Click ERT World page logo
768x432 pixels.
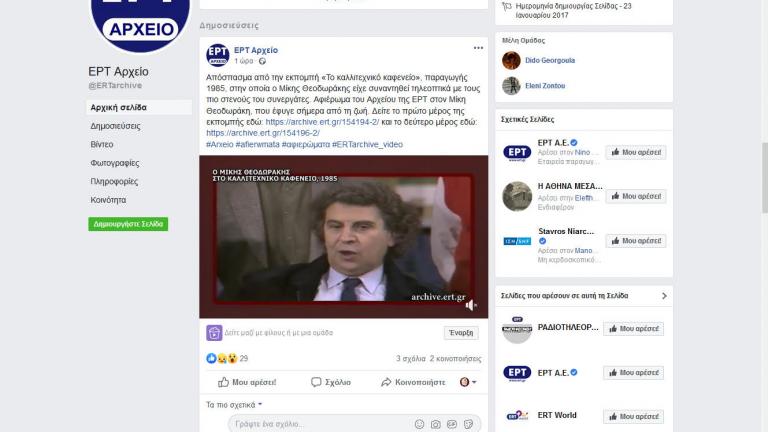coord(517,416)
